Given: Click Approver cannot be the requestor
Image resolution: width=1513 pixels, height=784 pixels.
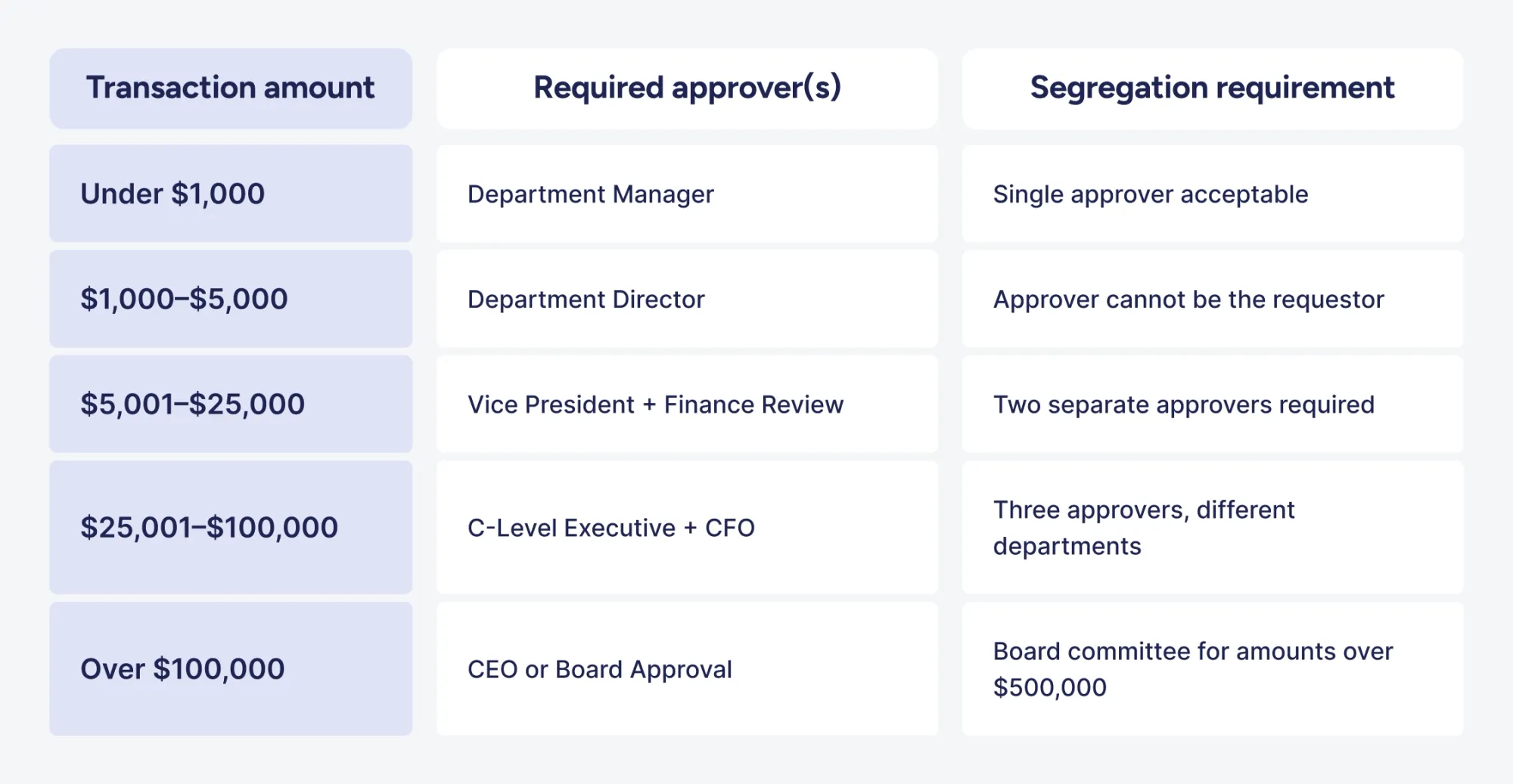Looking at the screenshot, I should point(1188,299).
